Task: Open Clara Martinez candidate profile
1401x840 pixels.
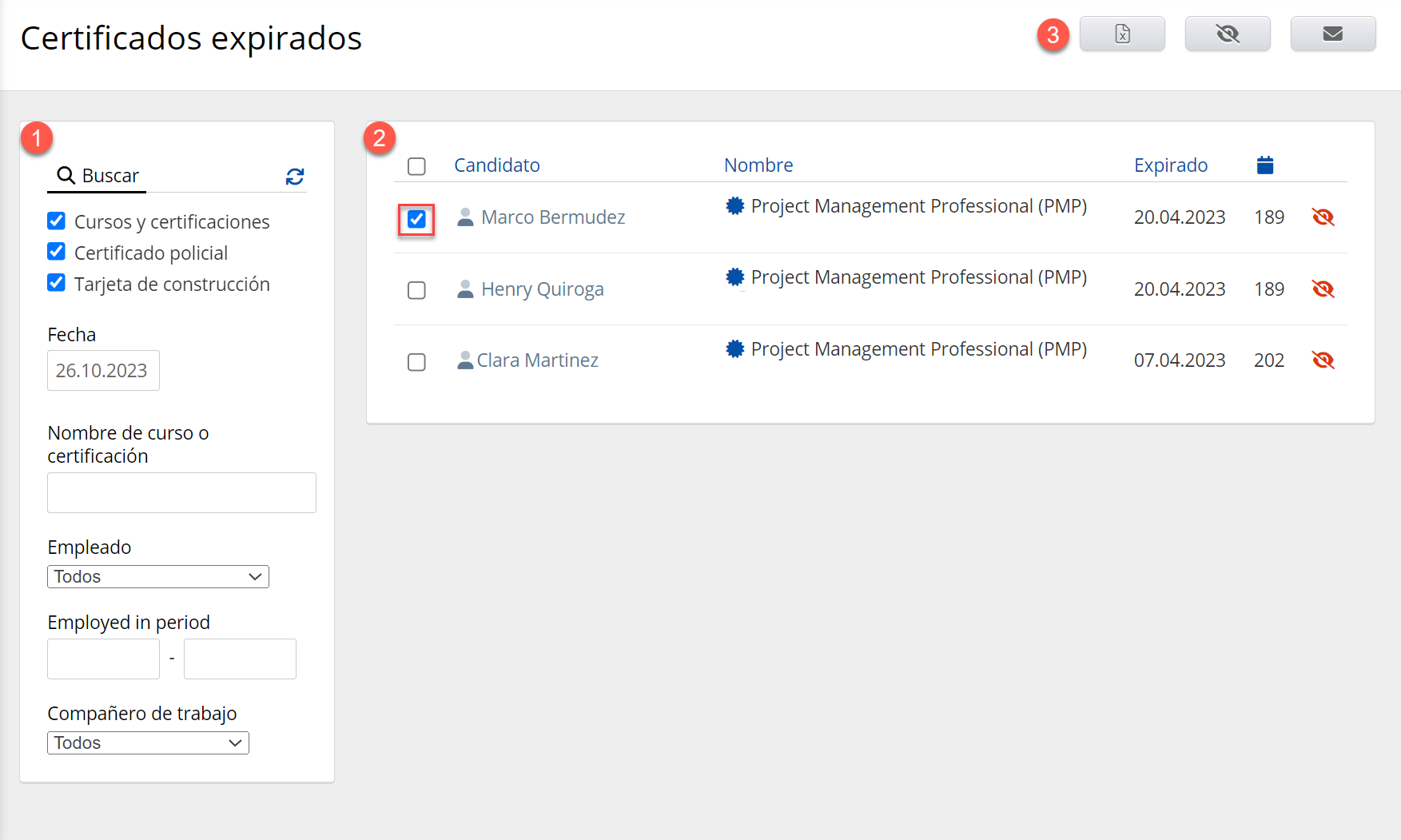Action: pos(537,360)
